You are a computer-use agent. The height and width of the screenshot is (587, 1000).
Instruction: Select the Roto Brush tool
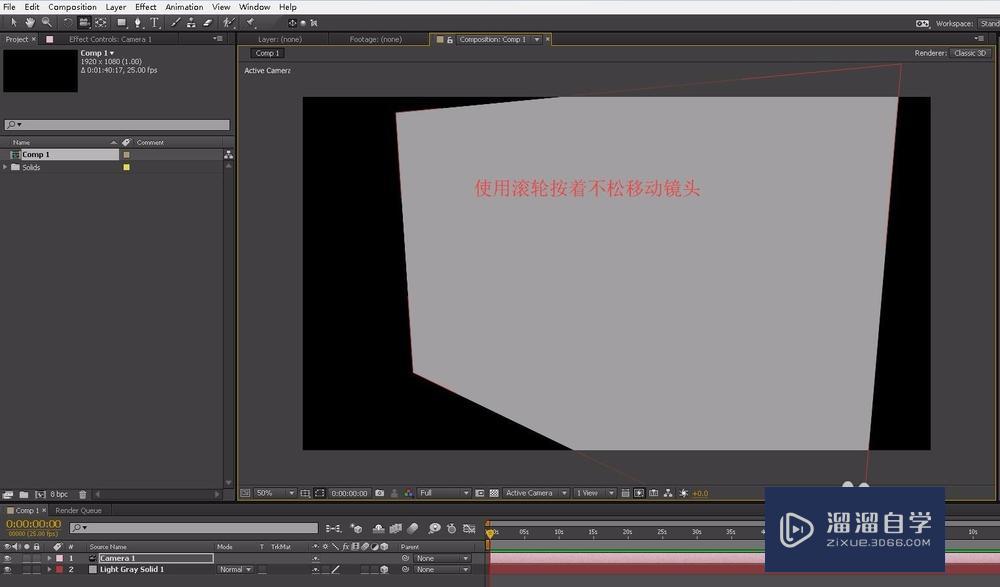(228, 22)
